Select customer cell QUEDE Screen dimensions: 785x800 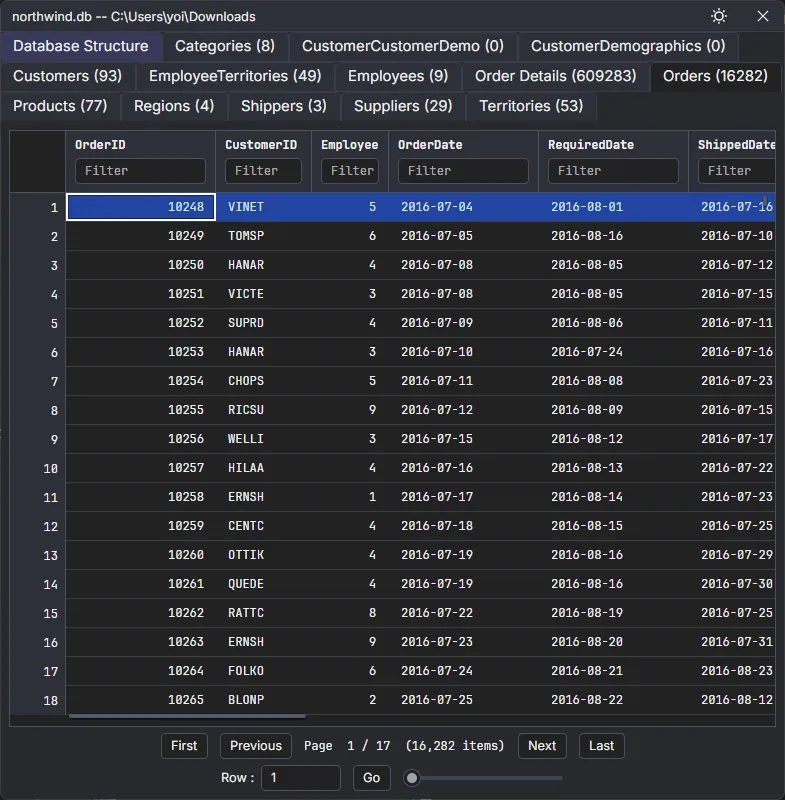(263, 584)
